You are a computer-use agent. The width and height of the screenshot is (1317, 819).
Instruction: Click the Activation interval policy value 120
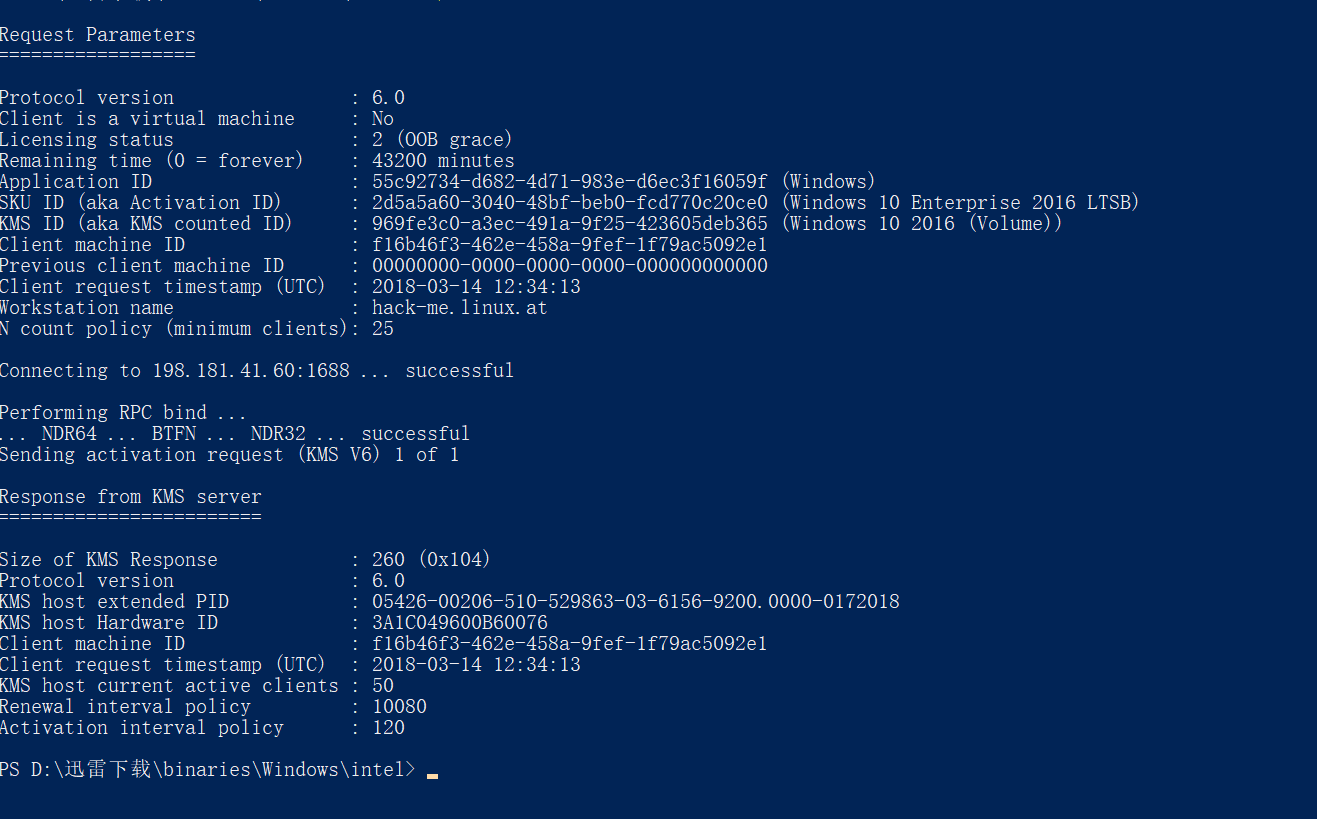[x=388, y=728]
